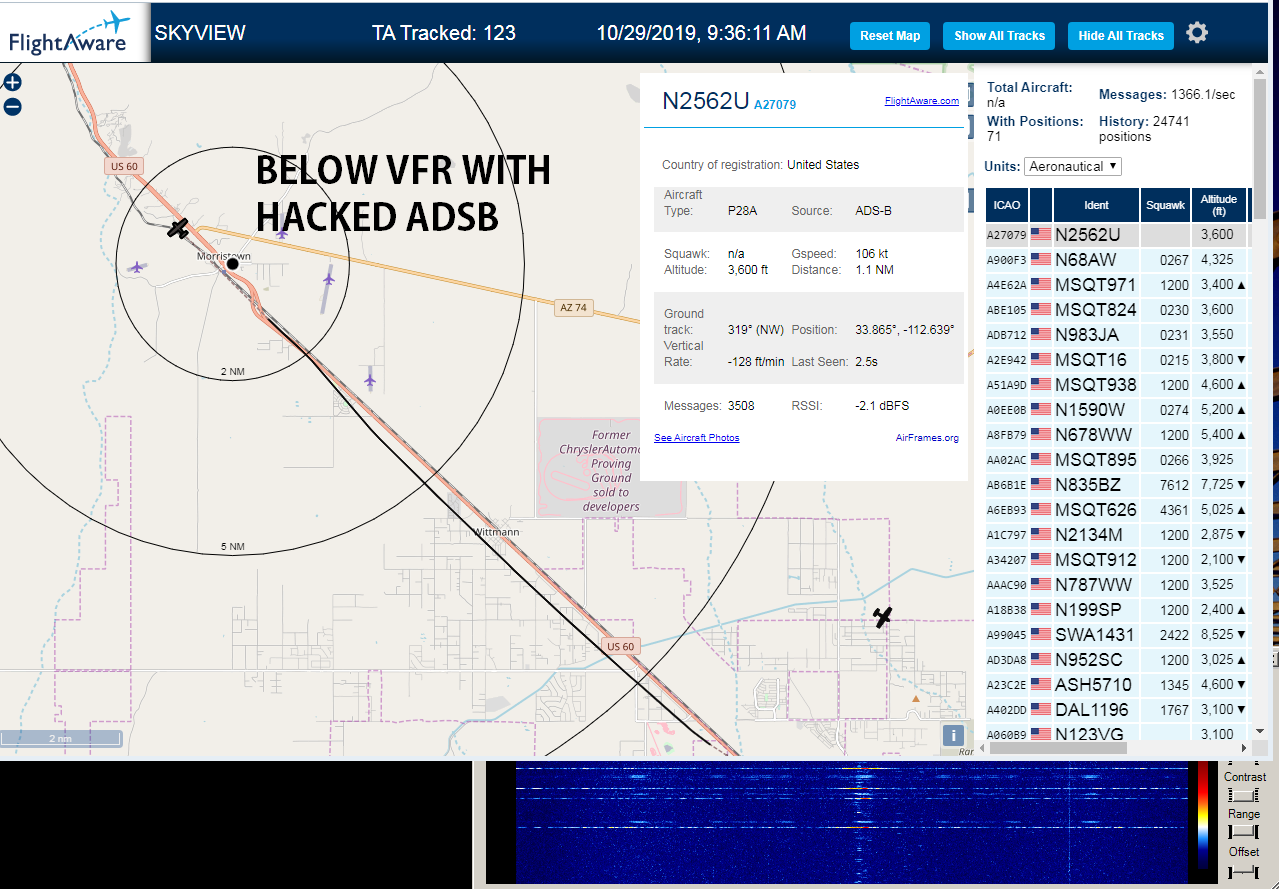Click Hide All Tracks button
This screenshot has height=889, width=1279.
point(1121,35)
